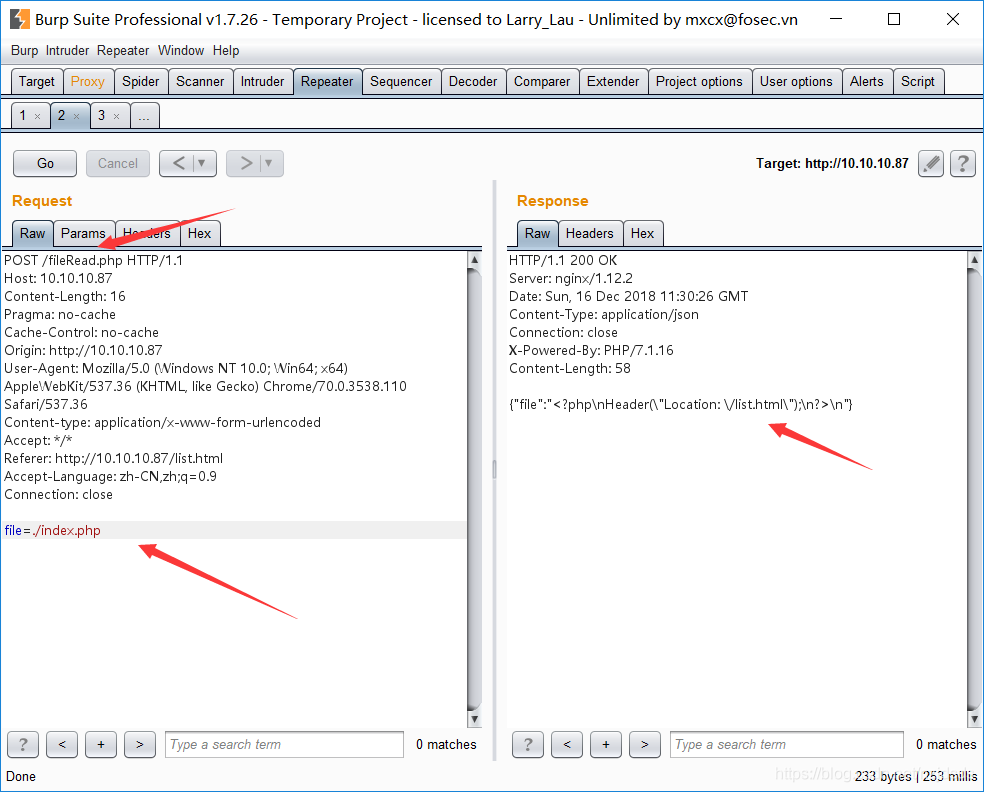984x792 pixels.
Task: Go to next request search match
Action: click(140, 744)
